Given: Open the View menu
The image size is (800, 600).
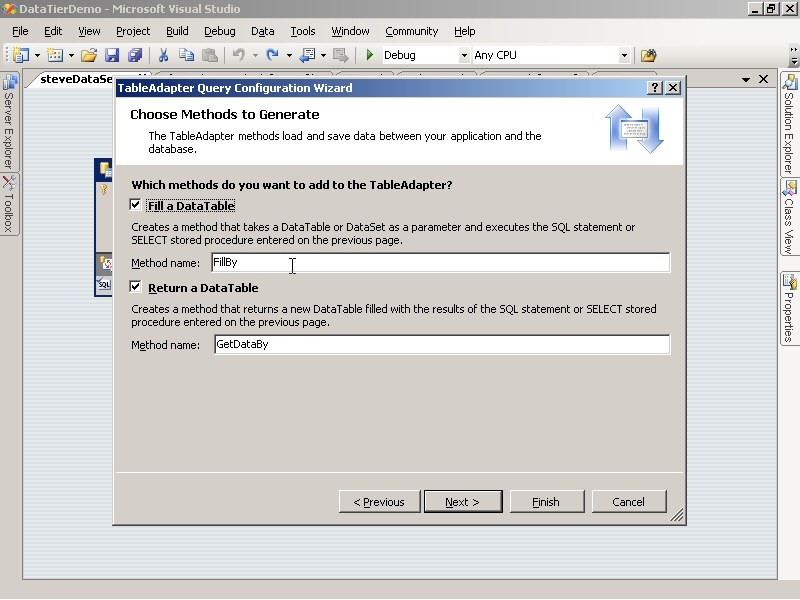Looking at the screenshot, I should [x=89, y=31].
